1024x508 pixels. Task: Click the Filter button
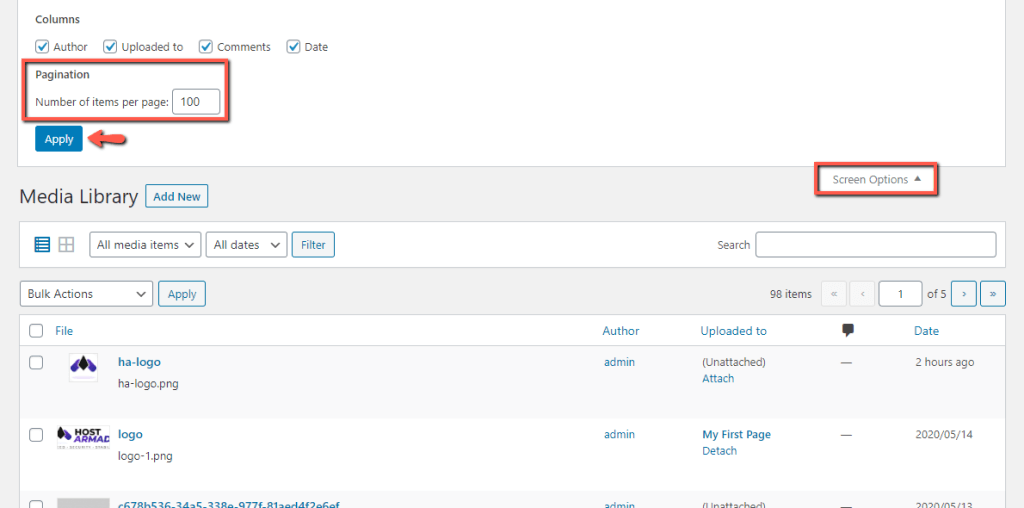(x=313, y=245)
